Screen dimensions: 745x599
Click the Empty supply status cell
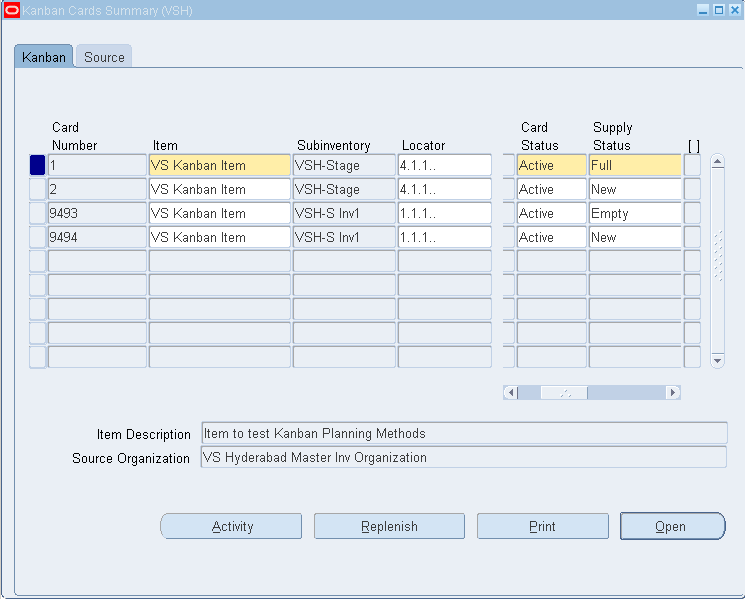[635, 213]
